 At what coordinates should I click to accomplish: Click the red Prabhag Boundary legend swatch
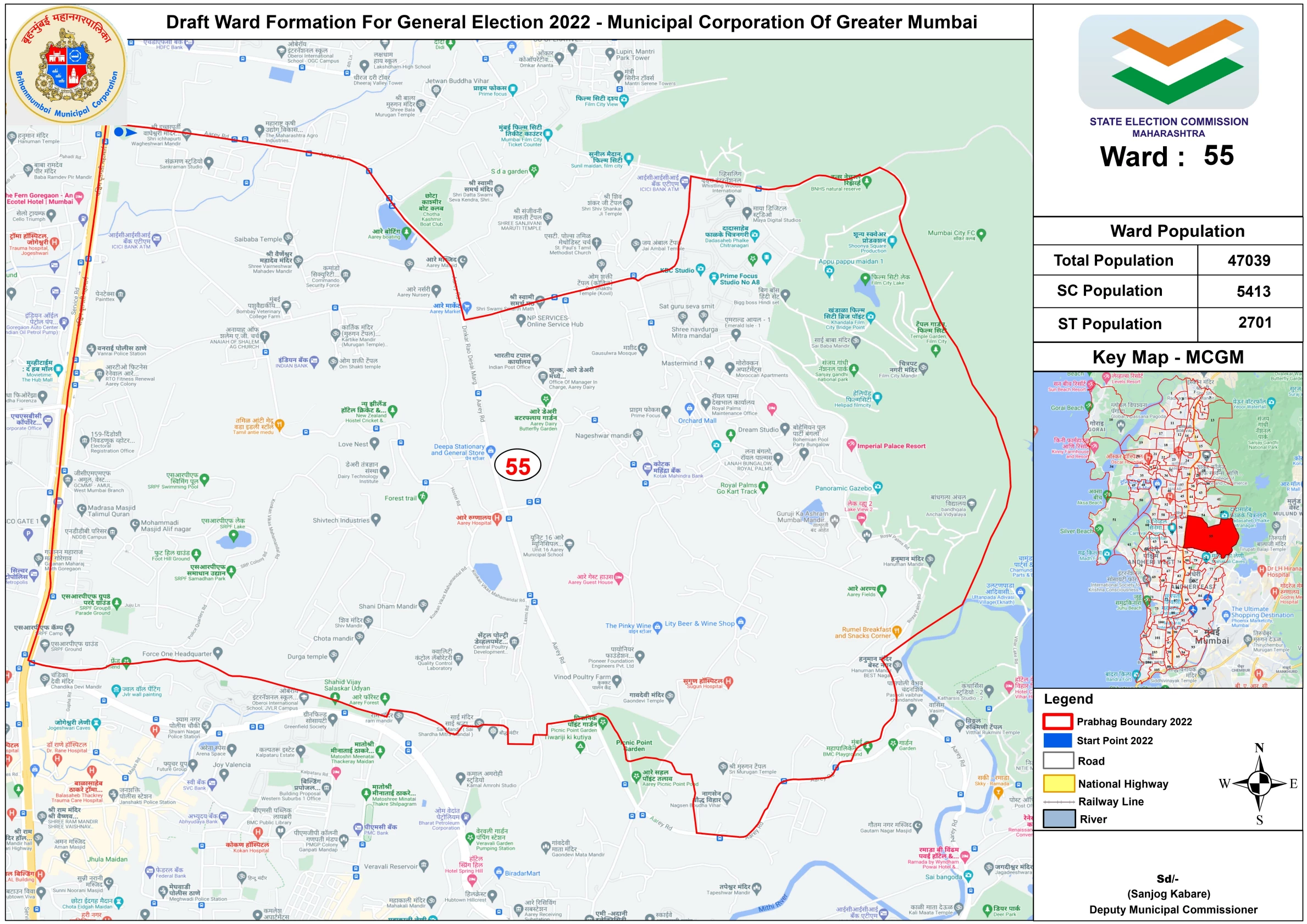coord(1057,721)
